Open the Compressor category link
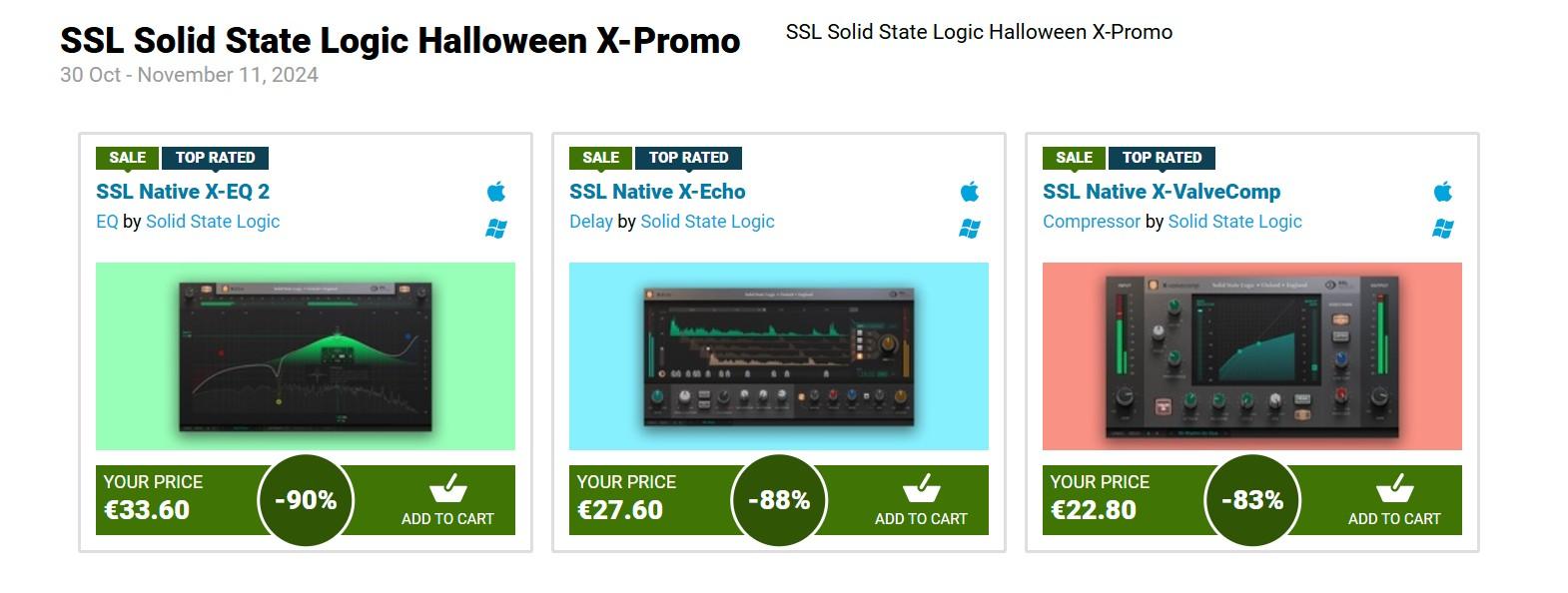The image size is (1568, 593). pos(1091,222)
